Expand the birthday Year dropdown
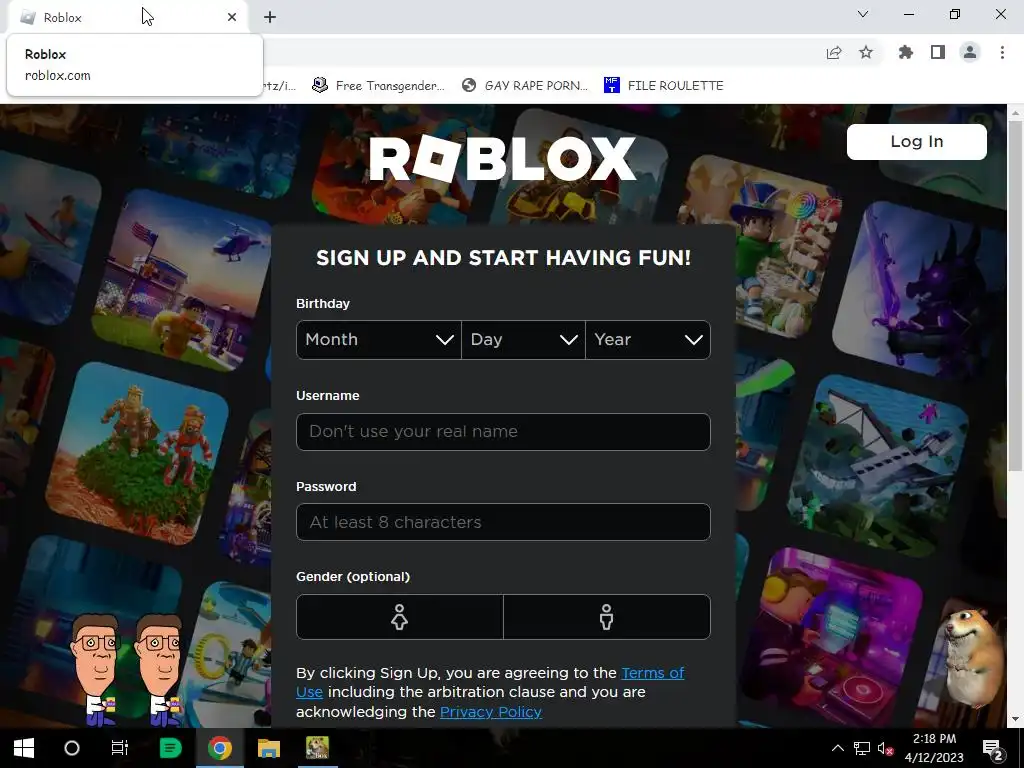 tap(648, 340)
